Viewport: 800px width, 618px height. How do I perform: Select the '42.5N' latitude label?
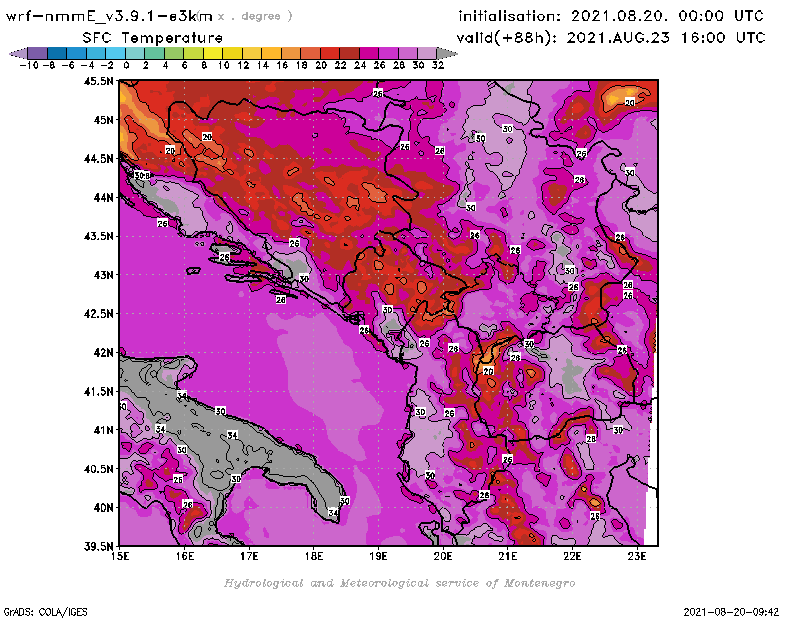[x=98, y=313]
